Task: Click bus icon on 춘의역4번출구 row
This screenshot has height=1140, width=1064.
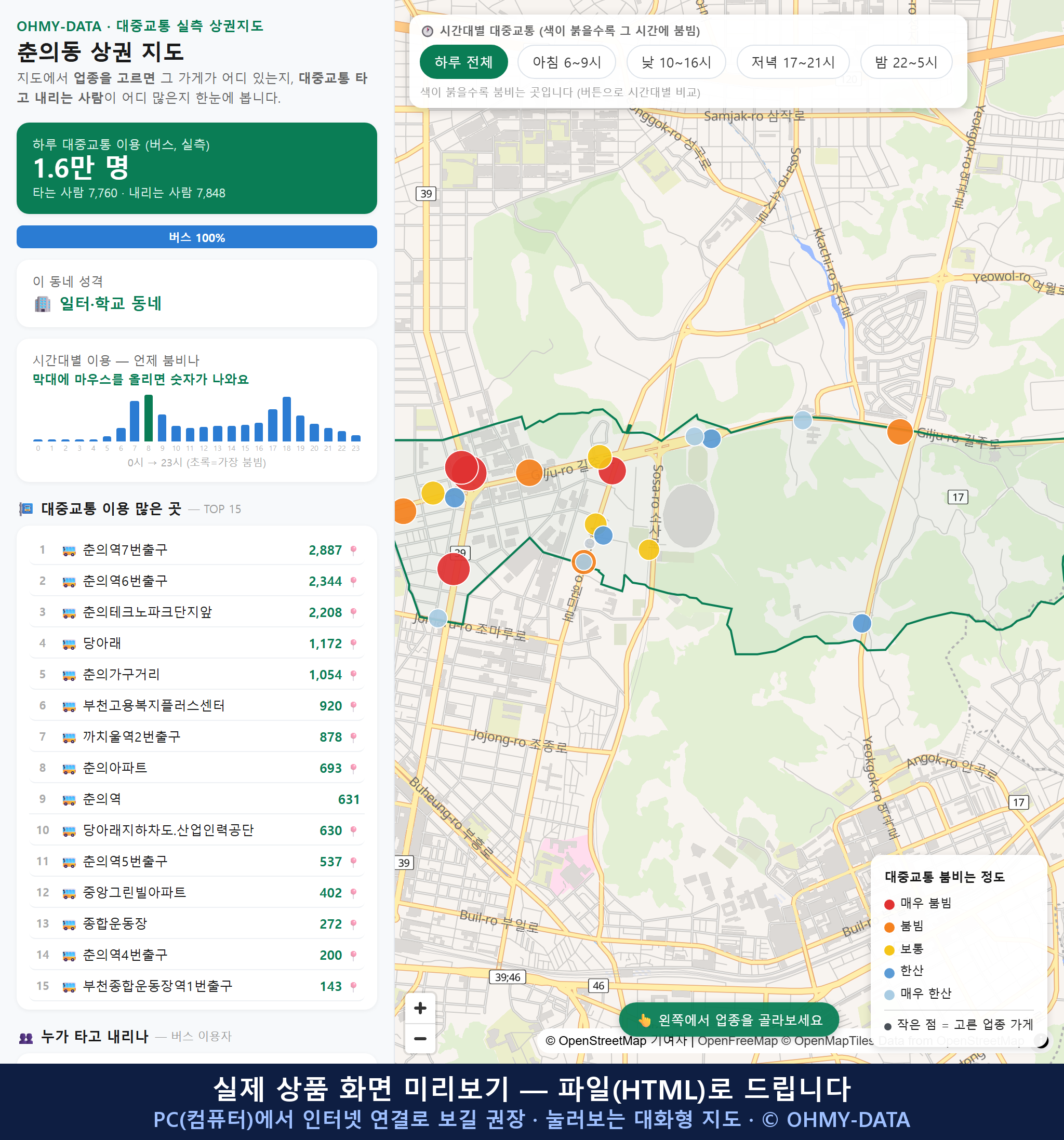Action: [69, 955]
